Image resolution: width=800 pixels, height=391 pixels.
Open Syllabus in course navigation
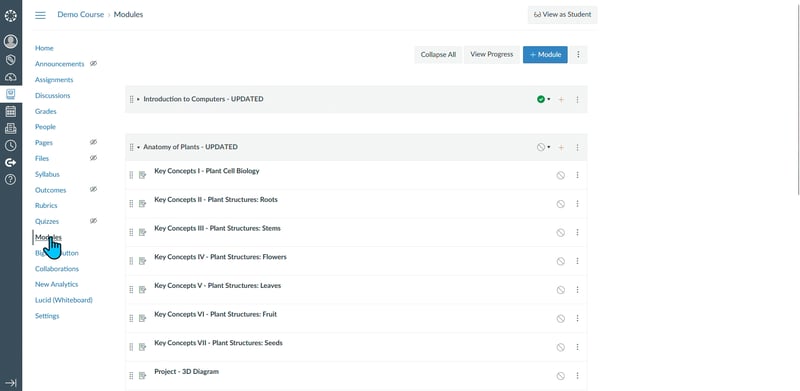pos(47,174)
